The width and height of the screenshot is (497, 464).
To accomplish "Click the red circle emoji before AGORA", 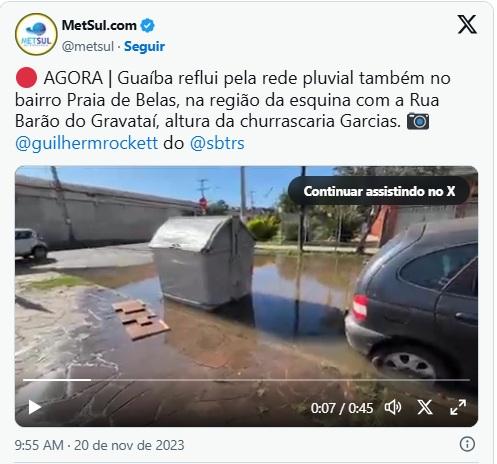I will click(26, 78).
